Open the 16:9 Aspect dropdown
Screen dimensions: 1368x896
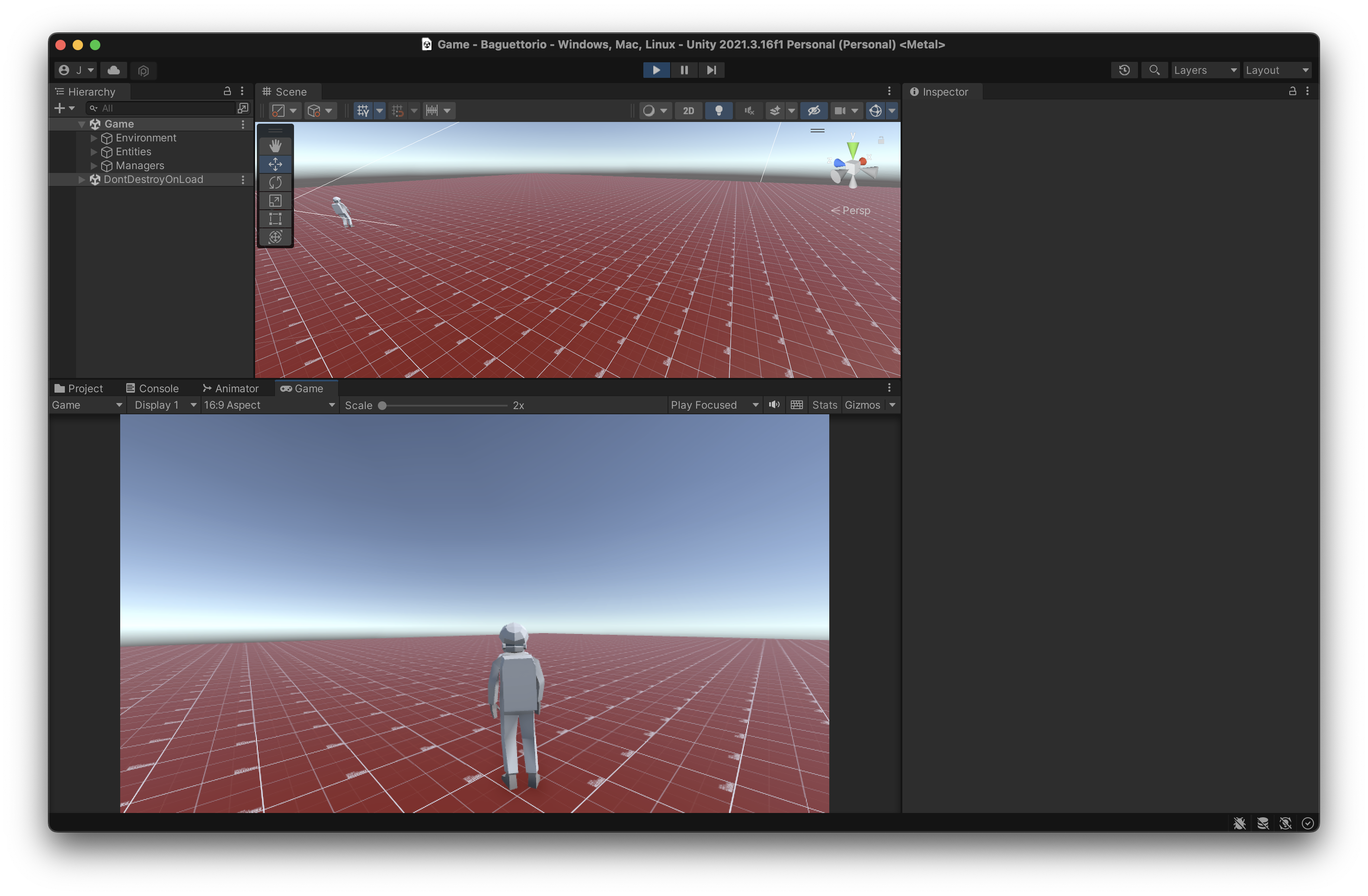pyautogui.click(x=269, y=405)
